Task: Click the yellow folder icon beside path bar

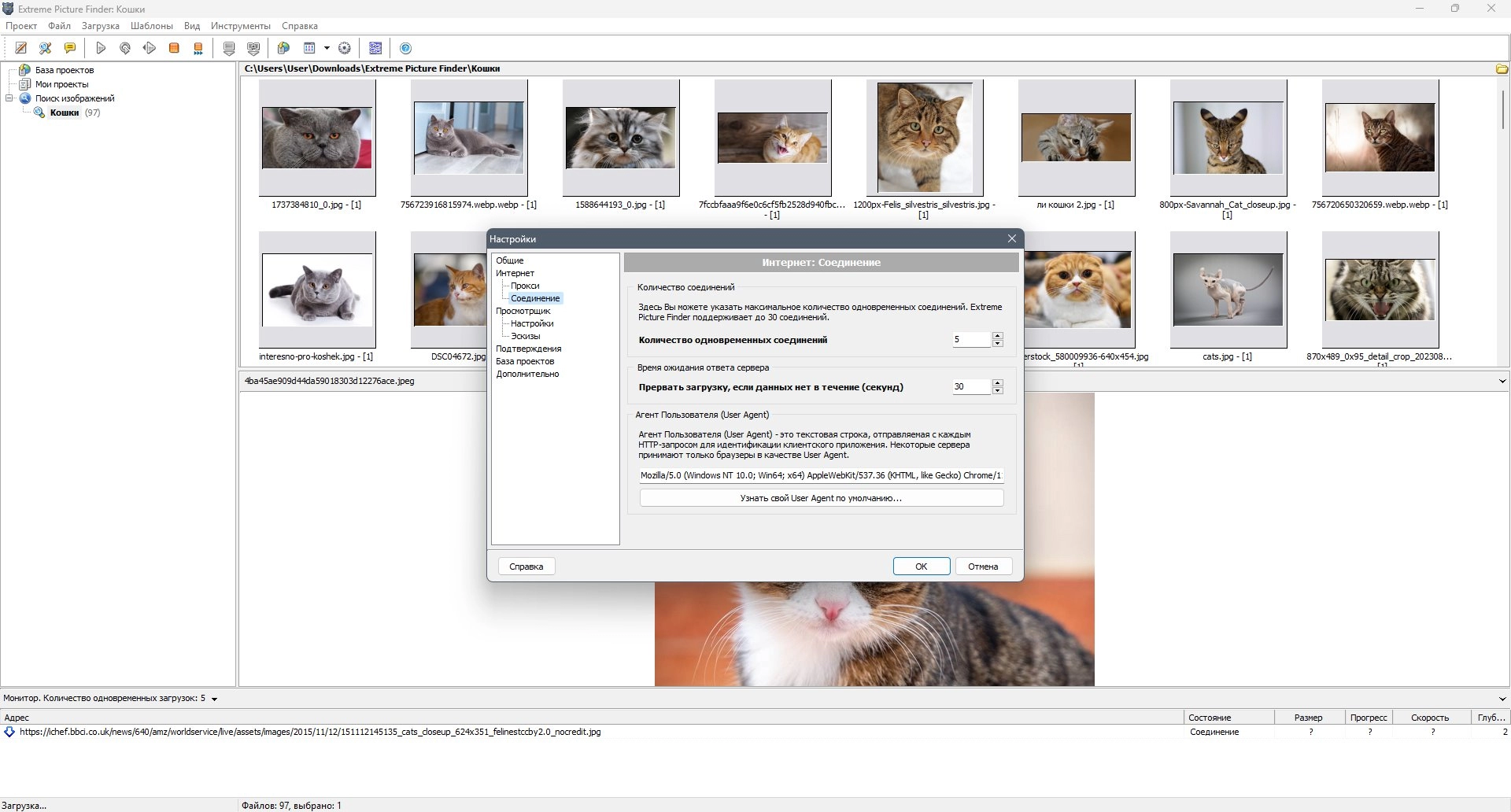Action: point(1502,69)
